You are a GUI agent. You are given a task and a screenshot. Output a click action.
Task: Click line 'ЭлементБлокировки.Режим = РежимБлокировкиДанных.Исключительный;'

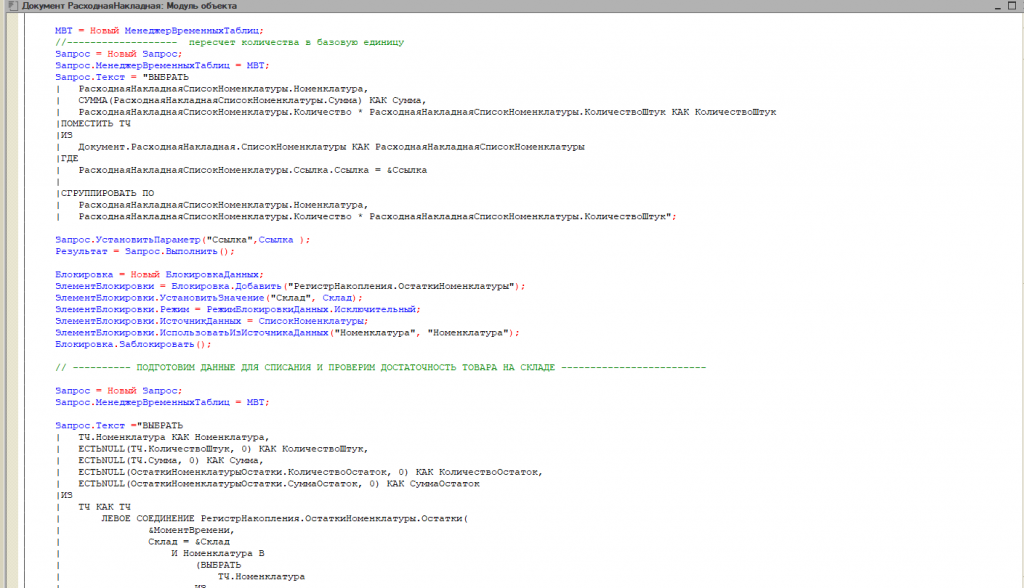tap(238, 310)
